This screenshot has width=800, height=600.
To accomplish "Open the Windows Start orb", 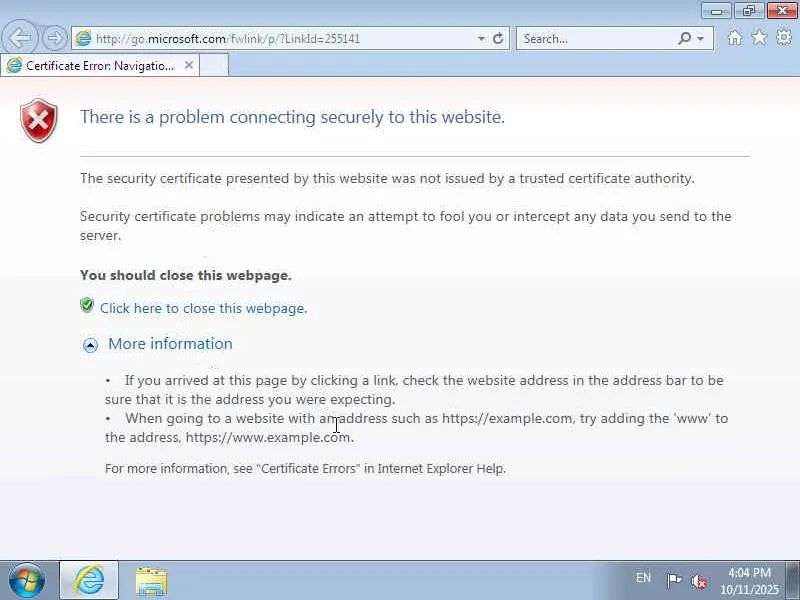I will (x=27, y=581).
